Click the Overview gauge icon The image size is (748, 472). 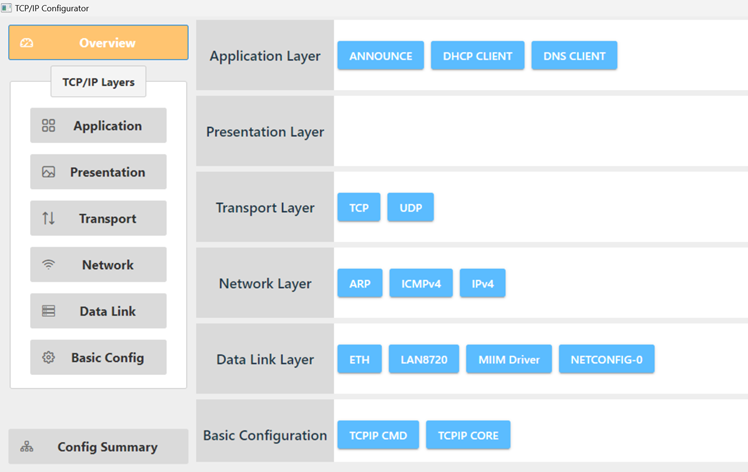27,43
